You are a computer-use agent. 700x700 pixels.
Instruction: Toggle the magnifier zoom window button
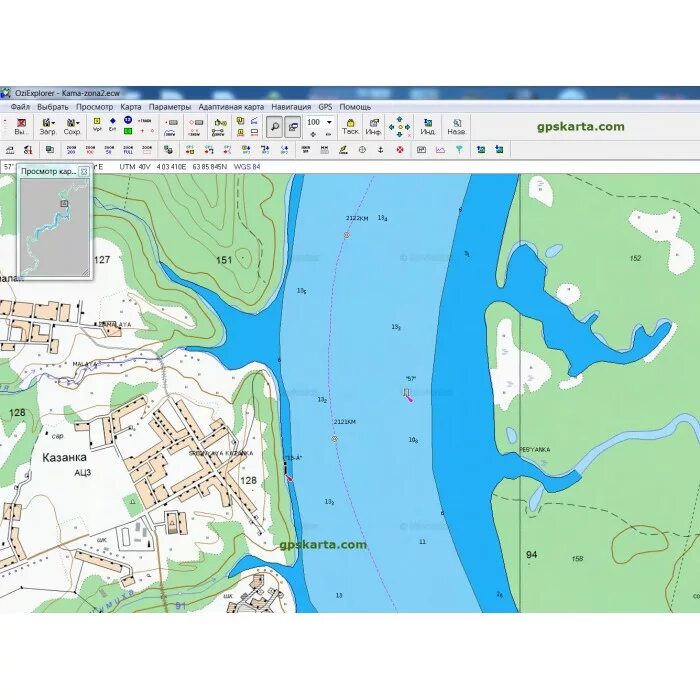coord(275,127)
